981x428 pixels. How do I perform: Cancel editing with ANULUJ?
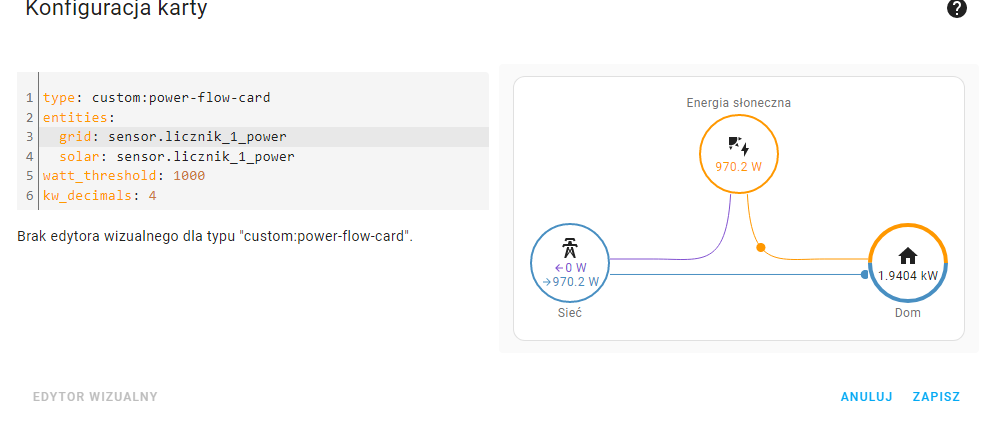867,397
